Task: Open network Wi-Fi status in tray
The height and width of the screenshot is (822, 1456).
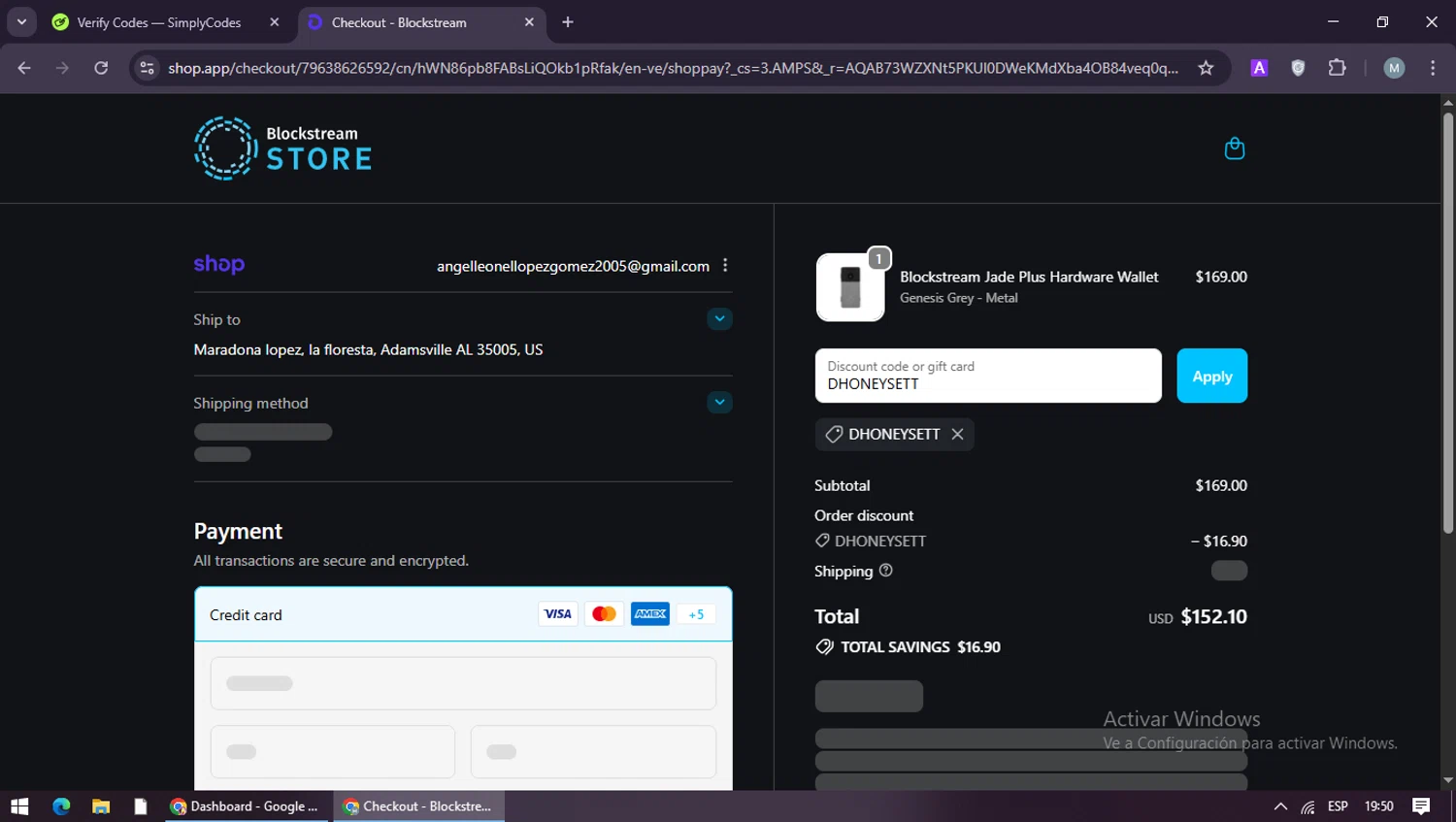Action: 1308,806
